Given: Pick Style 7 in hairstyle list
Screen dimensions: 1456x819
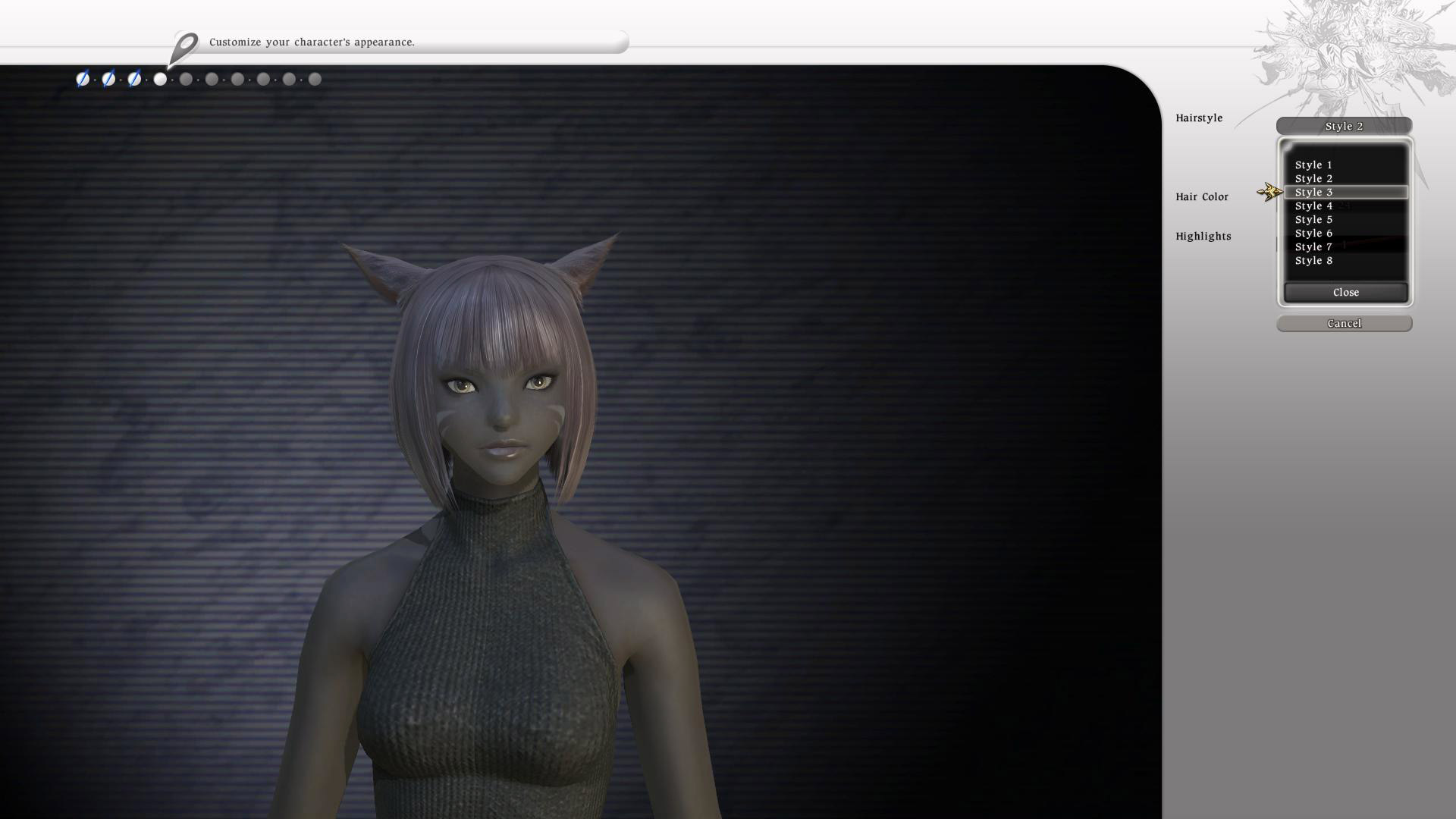Looking at the screenshot, I should (x=1313, y=246).
